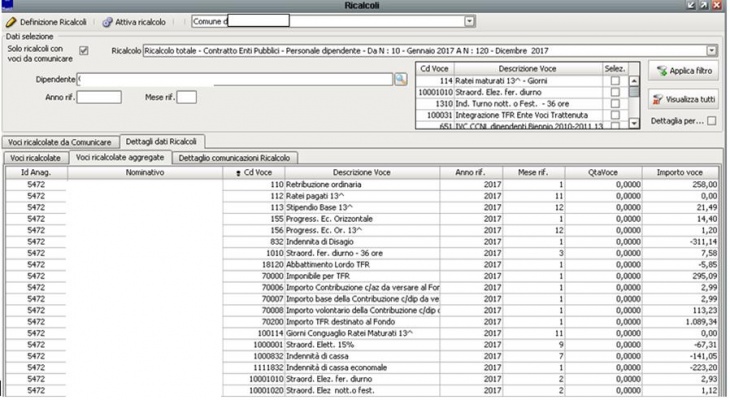Select checkbox for Integrazione TFR Ente row
The height and width of the screenshot is (400, 730).
(x=615, y=115)
